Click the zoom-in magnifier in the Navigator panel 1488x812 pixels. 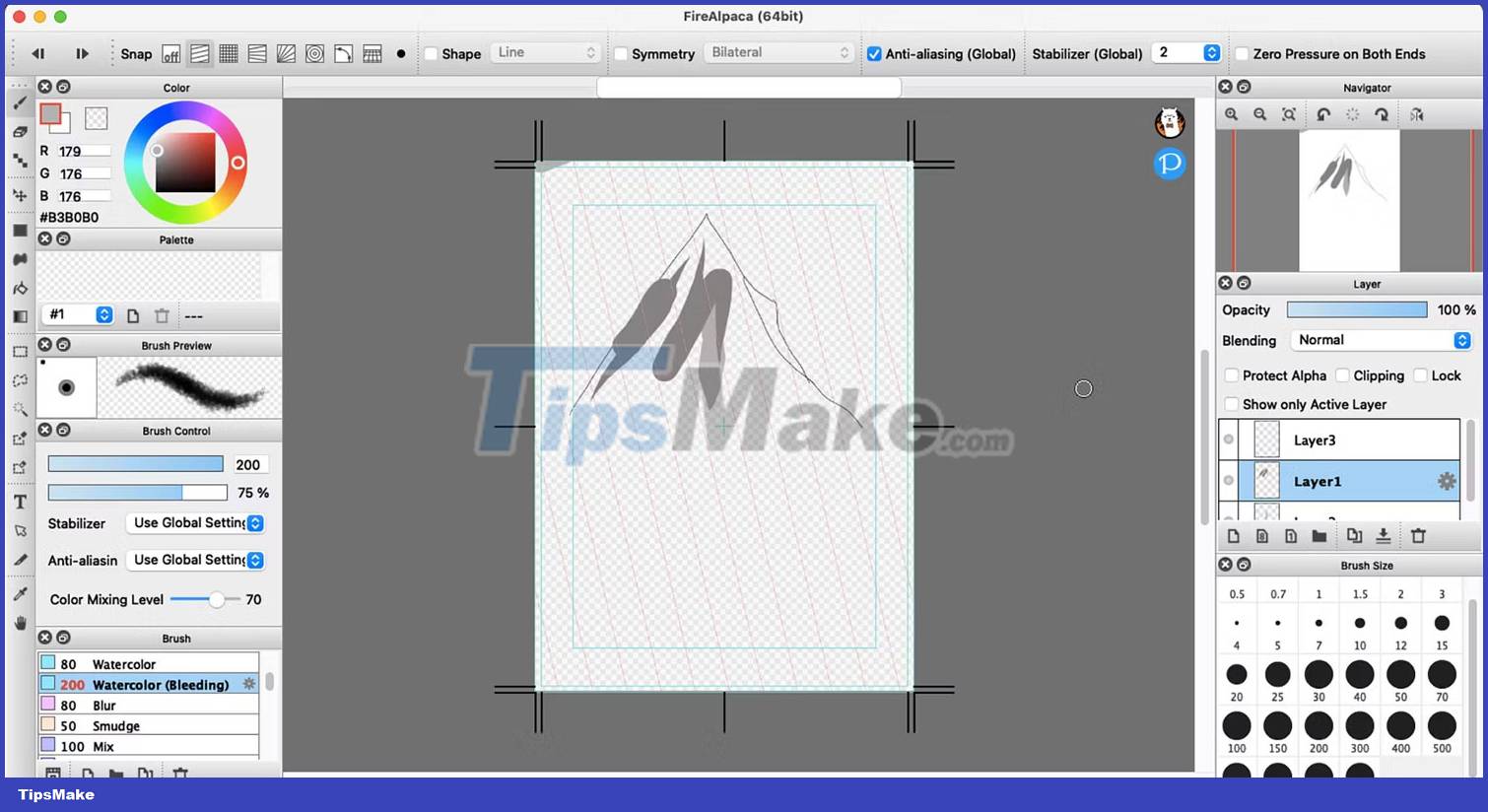point(1232,113)
